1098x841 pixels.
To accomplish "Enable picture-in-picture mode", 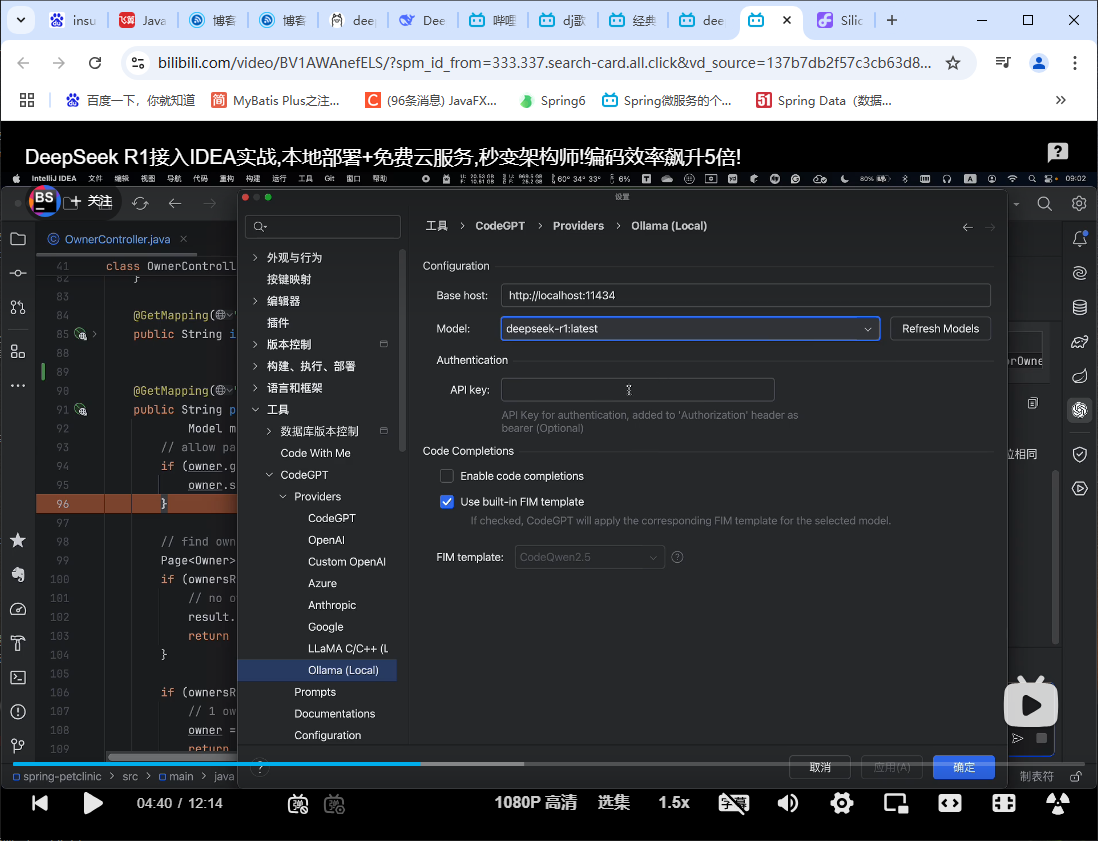I will (896, 803).
